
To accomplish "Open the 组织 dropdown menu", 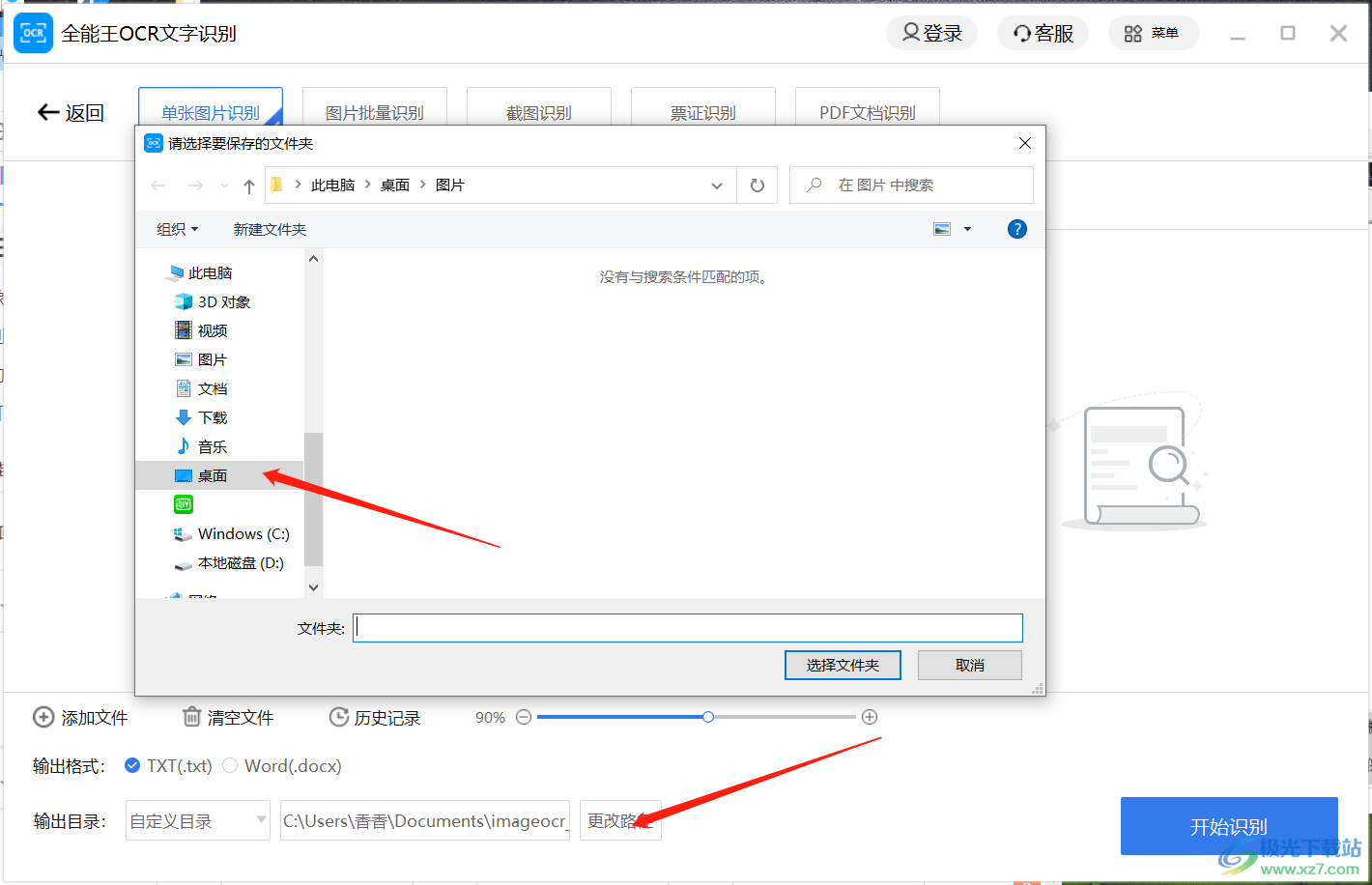I will point(178,229).
